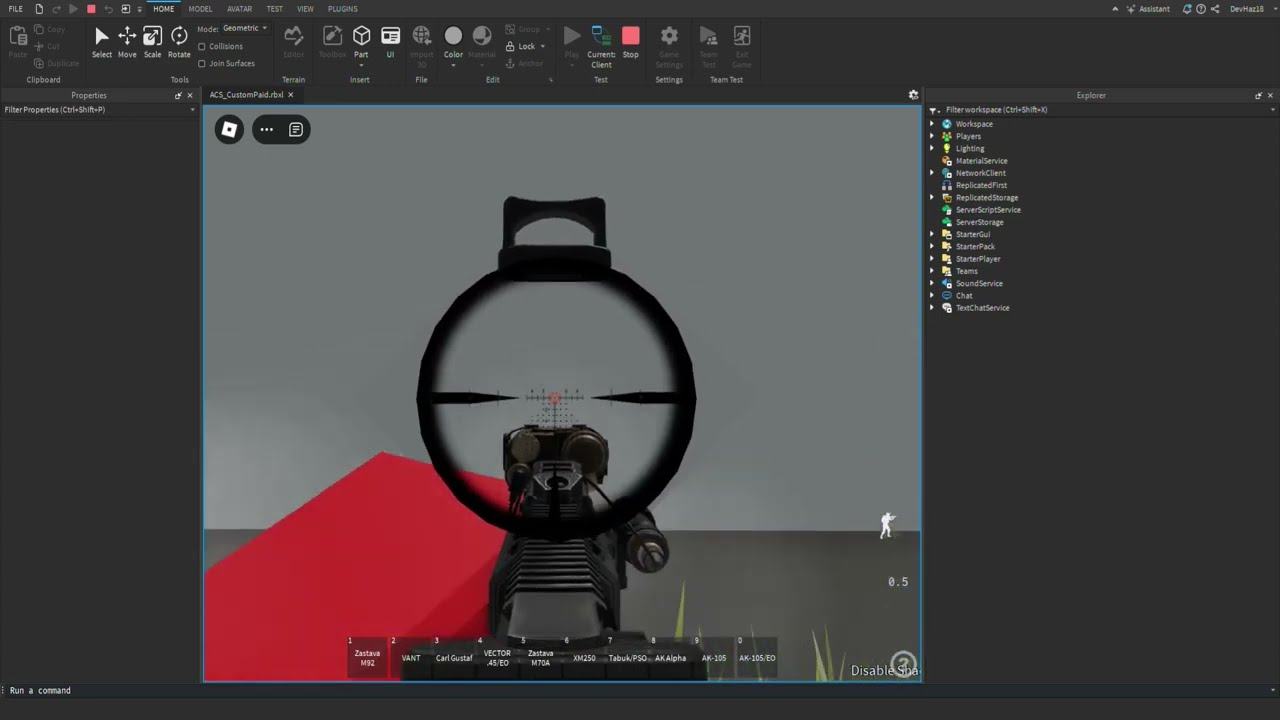Click the Filter Properties input field
The image size is (1280, 720).
[x=97, y=110]
